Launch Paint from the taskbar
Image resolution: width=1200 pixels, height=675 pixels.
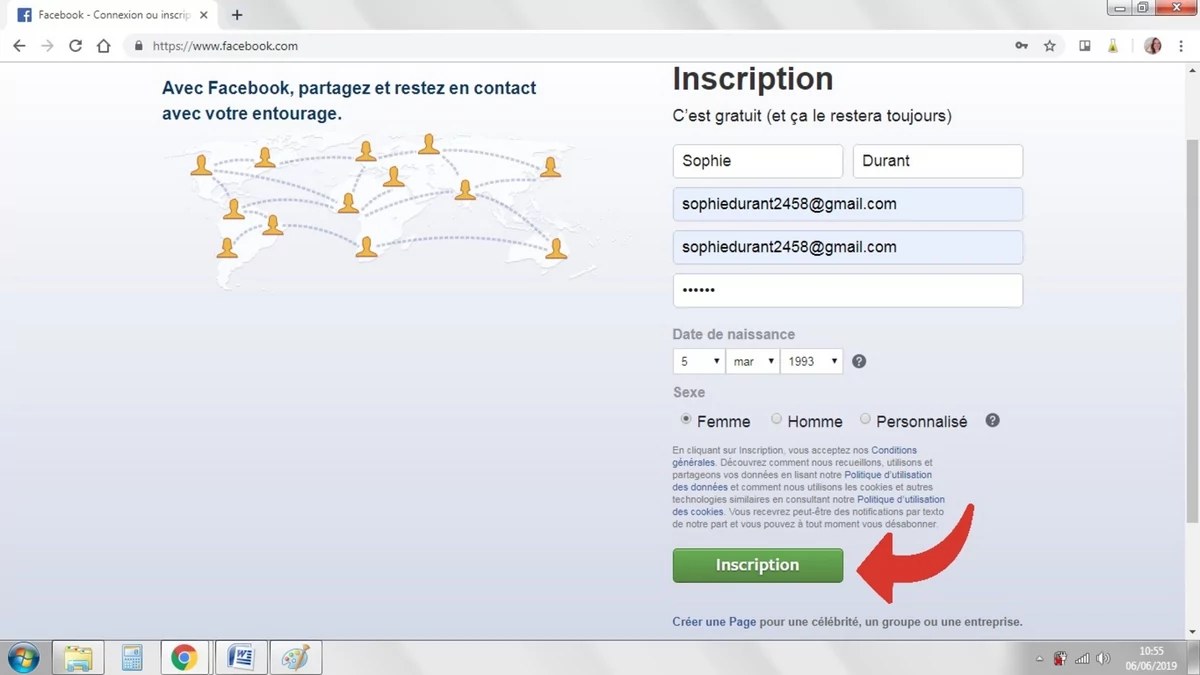coord(294,657)
